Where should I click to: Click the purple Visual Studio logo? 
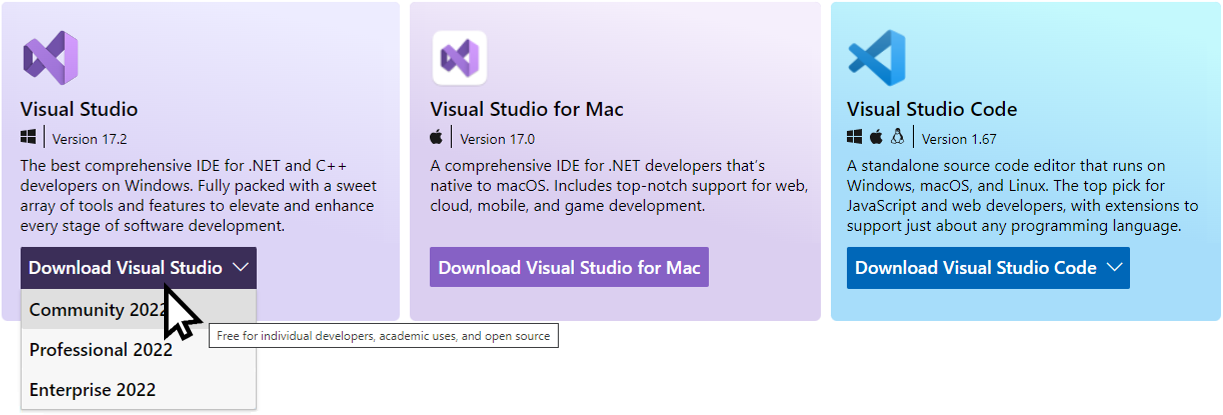tap(50, 57)
